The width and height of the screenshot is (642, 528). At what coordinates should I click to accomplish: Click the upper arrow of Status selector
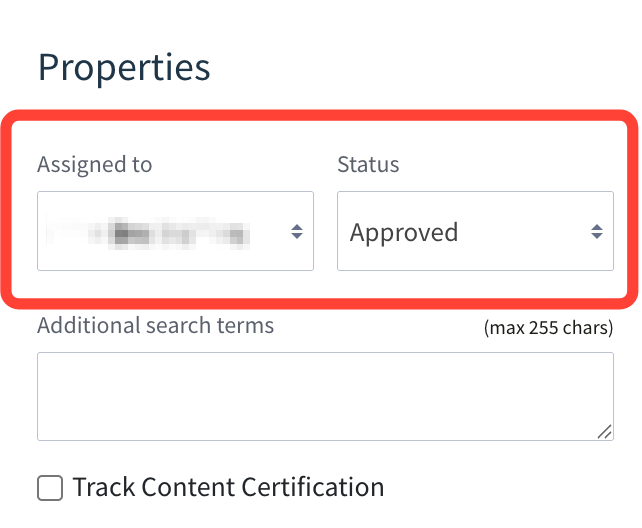point(596,226)
